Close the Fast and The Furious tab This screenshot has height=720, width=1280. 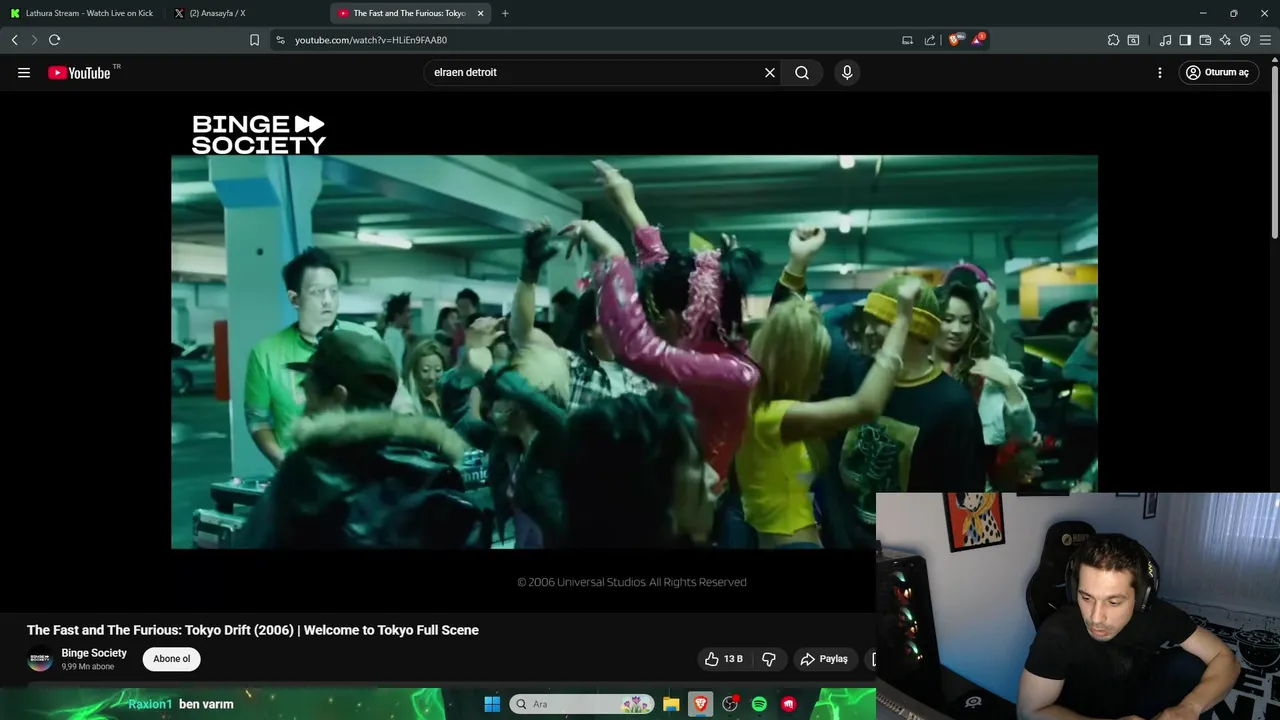coord(480,13)
